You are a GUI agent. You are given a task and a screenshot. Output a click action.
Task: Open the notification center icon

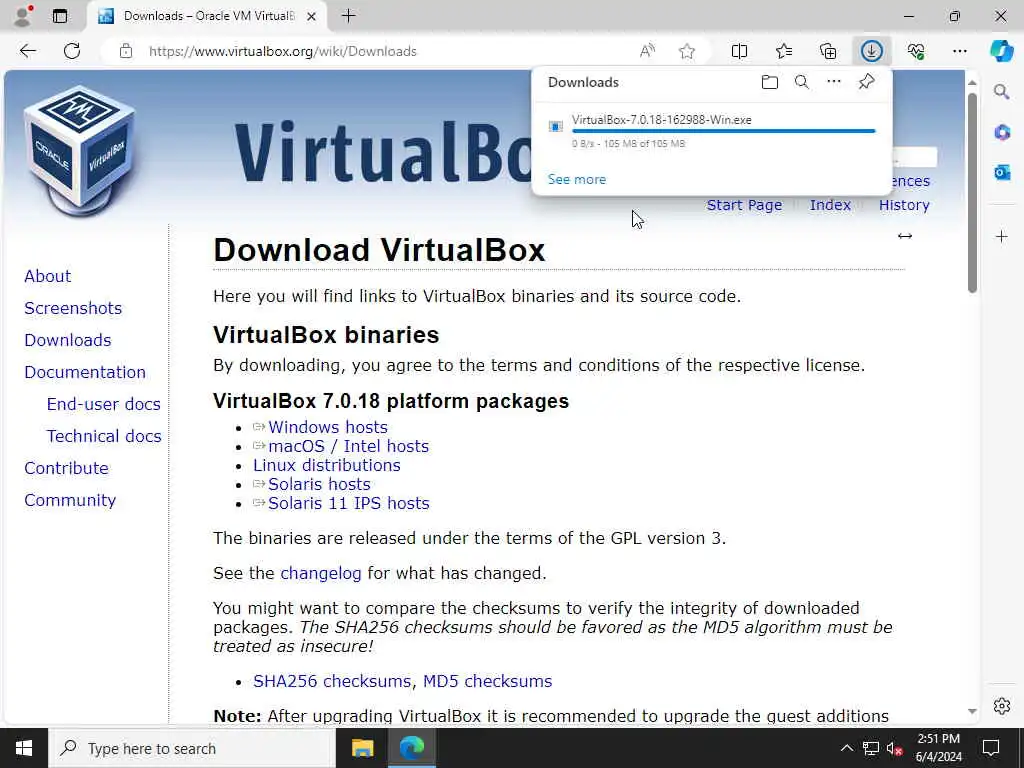(x=991, y=748)
